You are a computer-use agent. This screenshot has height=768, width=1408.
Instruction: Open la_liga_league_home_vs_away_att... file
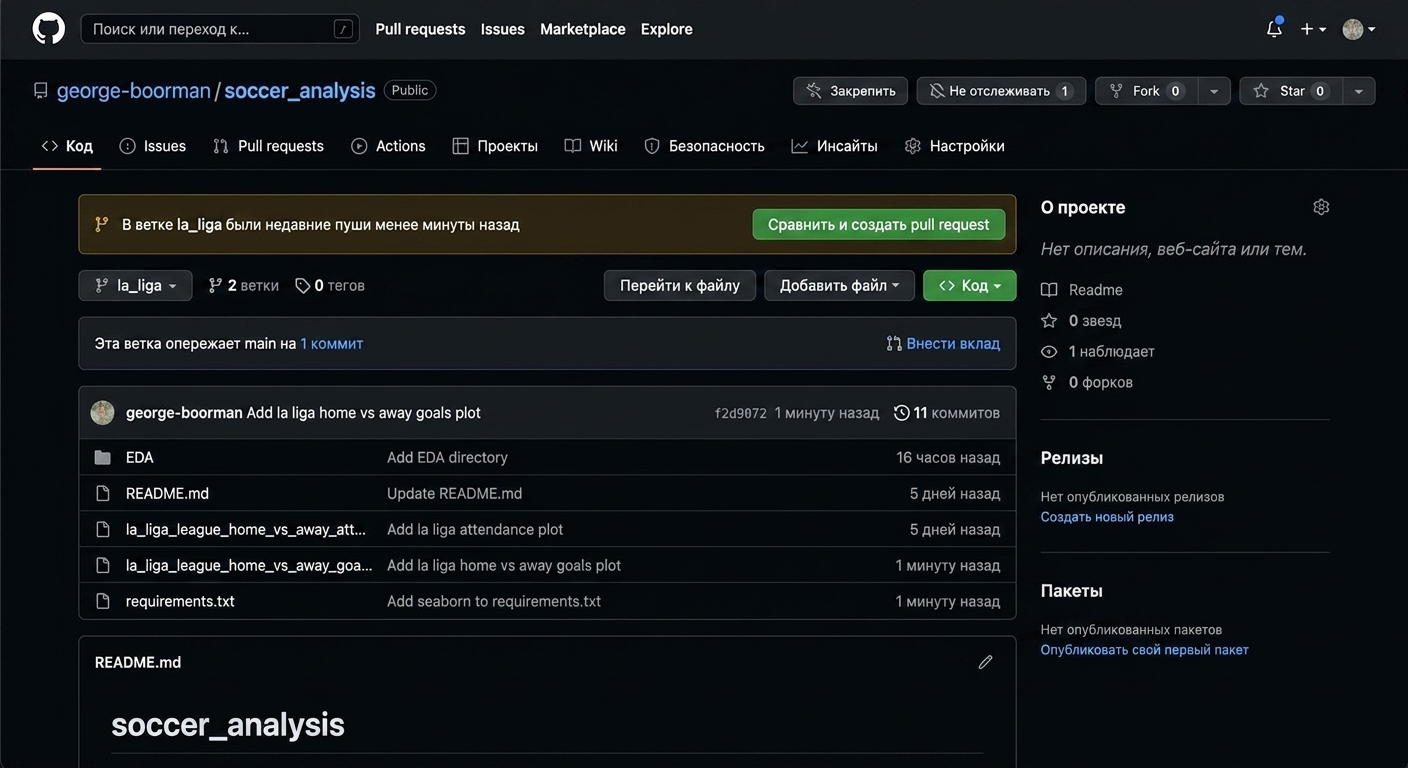(246, 529)
